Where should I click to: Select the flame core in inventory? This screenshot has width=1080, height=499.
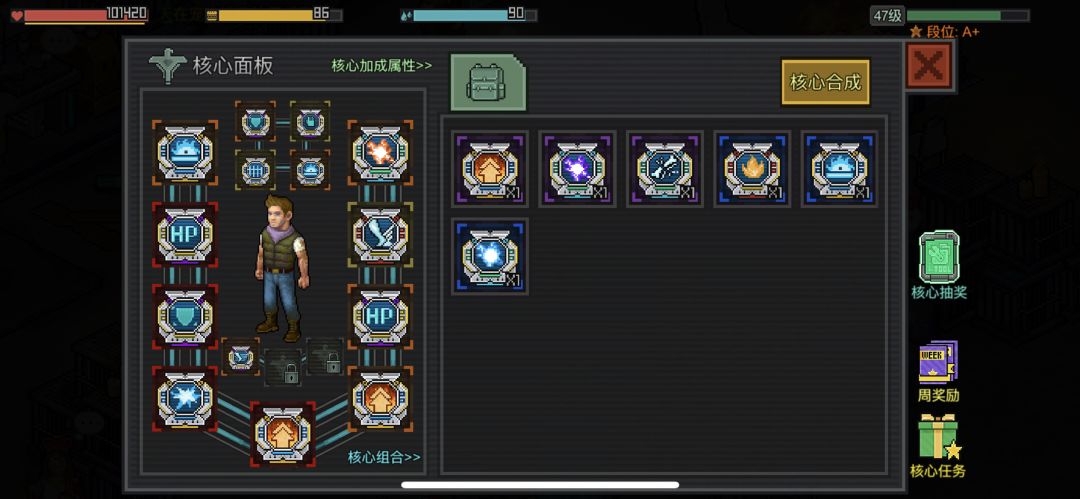point(752,169)
